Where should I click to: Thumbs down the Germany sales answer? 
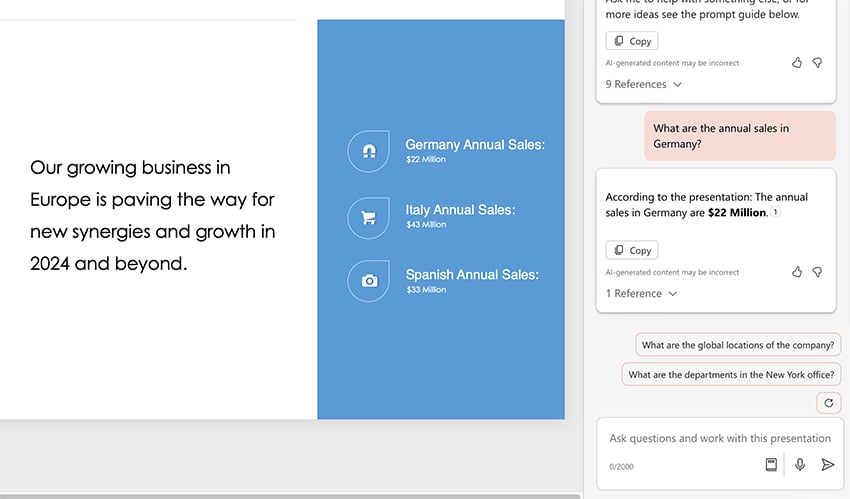817,271
